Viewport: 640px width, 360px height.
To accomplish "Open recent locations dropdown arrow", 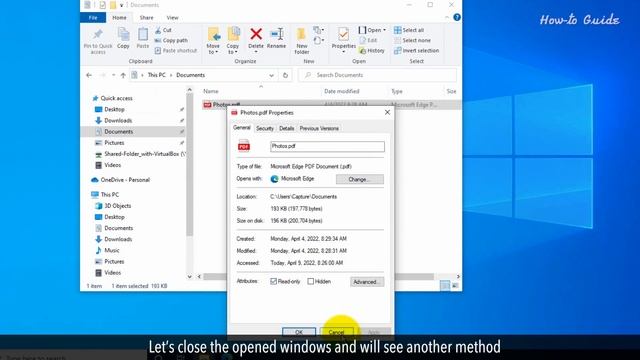I will click(x=113, y=75).
